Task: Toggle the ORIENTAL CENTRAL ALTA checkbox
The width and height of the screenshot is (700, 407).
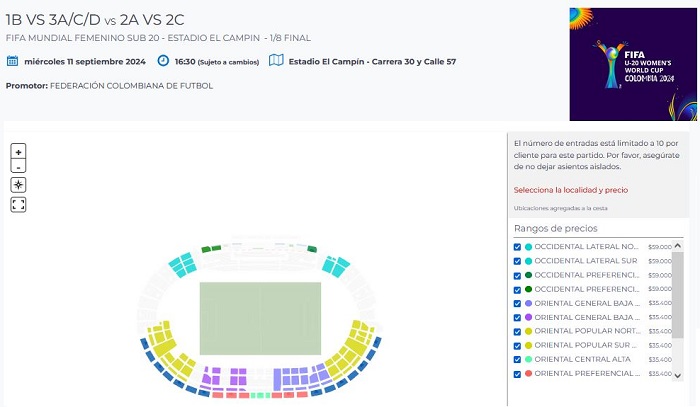Action: pos(517,359)
